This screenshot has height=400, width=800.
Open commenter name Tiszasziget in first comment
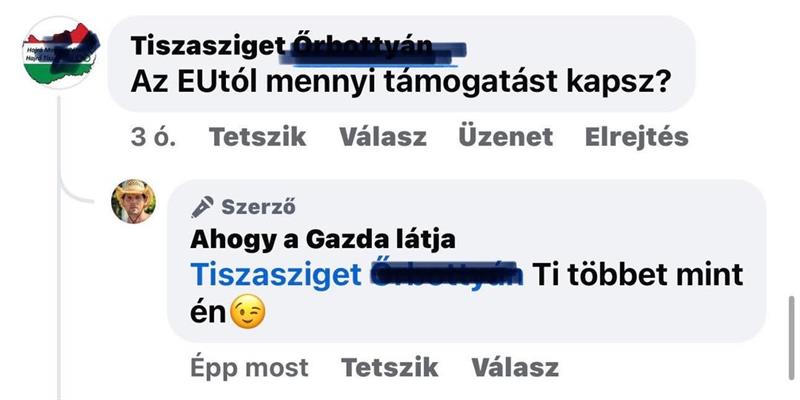click(x=208, y=47)
